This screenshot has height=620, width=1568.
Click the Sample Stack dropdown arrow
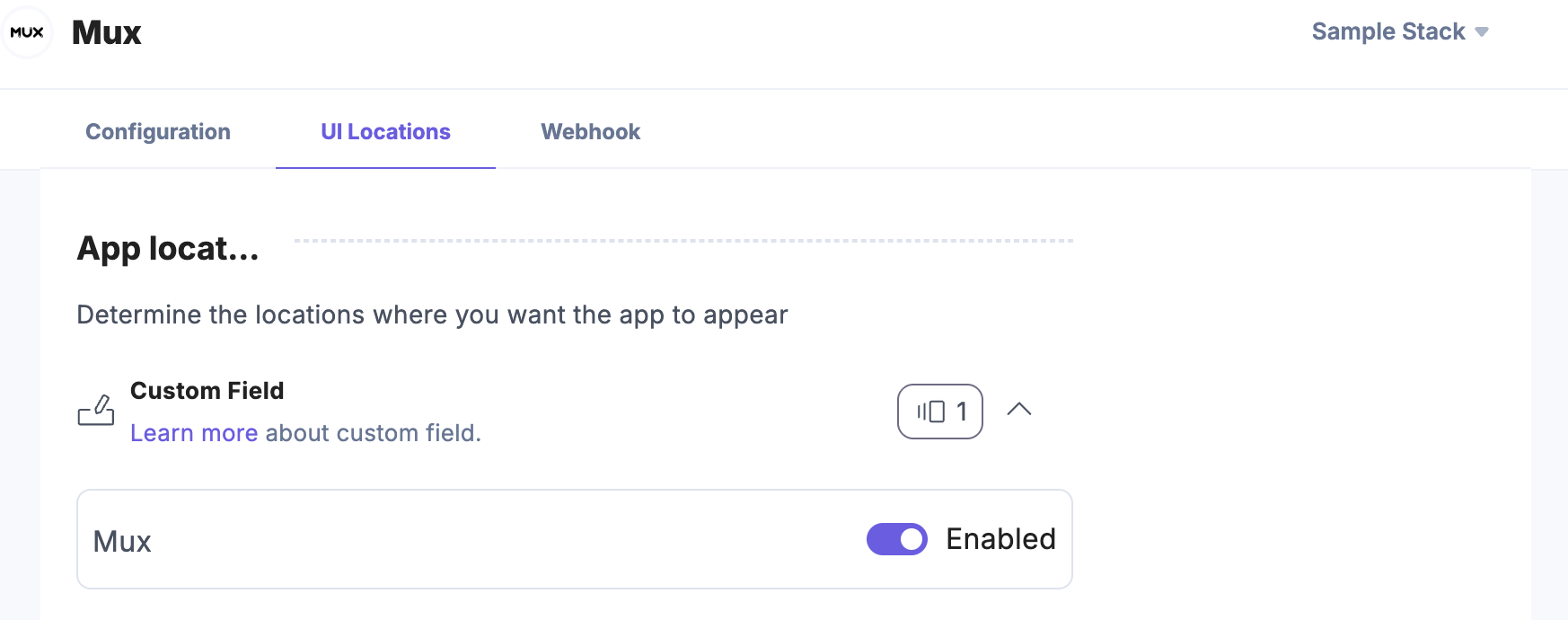pos(1482,32)
